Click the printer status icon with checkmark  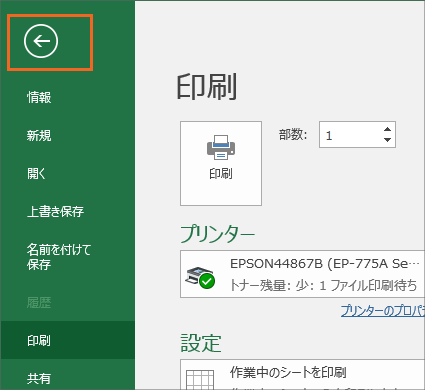(200, 277)
